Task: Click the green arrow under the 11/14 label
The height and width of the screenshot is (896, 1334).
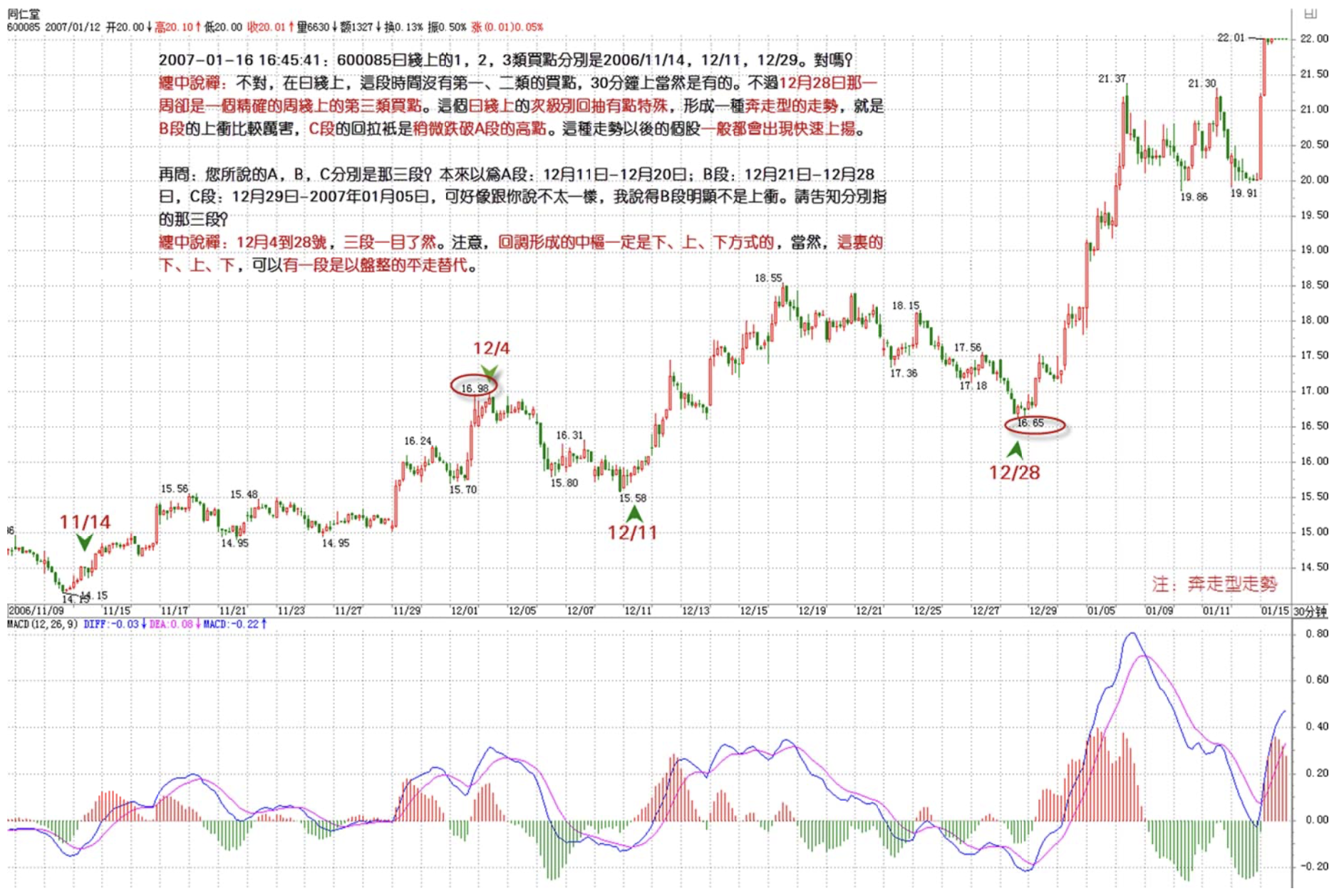Action: click(x=84, y=543)
